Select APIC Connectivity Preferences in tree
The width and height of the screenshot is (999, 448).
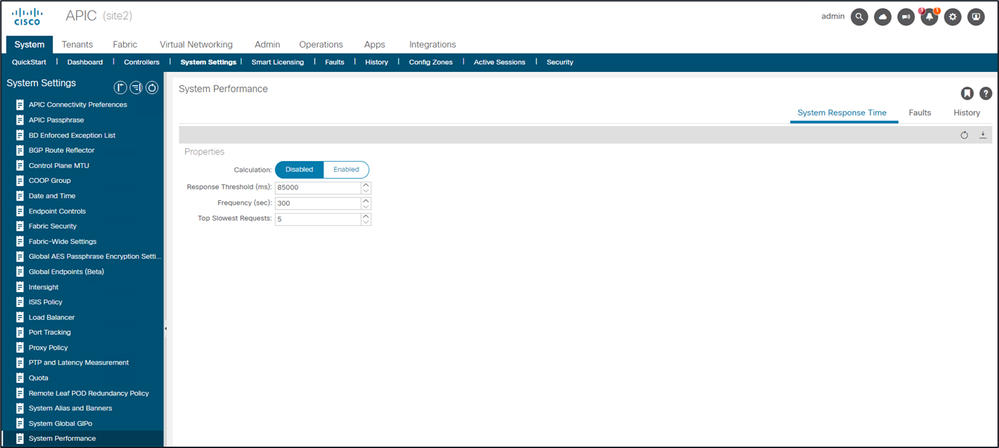pos(78,105)
